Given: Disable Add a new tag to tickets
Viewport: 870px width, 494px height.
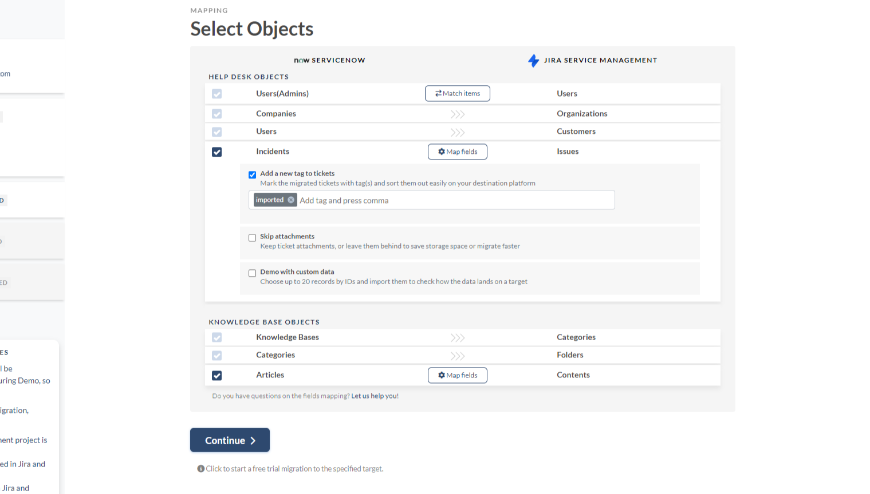Looking at the screenshot, I should point(253,174).
